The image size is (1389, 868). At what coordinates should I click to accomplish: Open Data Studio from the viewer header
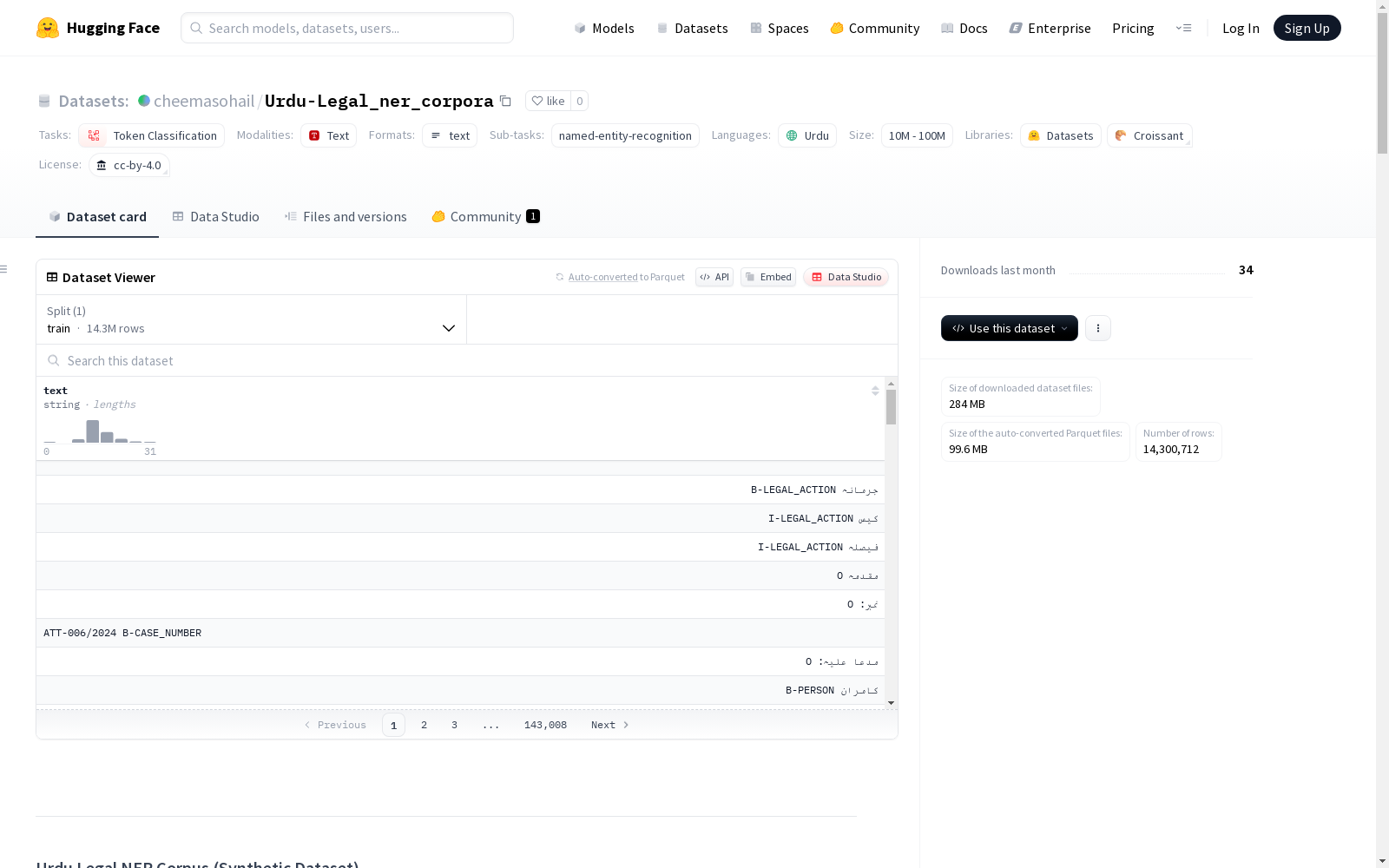click(x=846, y=277)
